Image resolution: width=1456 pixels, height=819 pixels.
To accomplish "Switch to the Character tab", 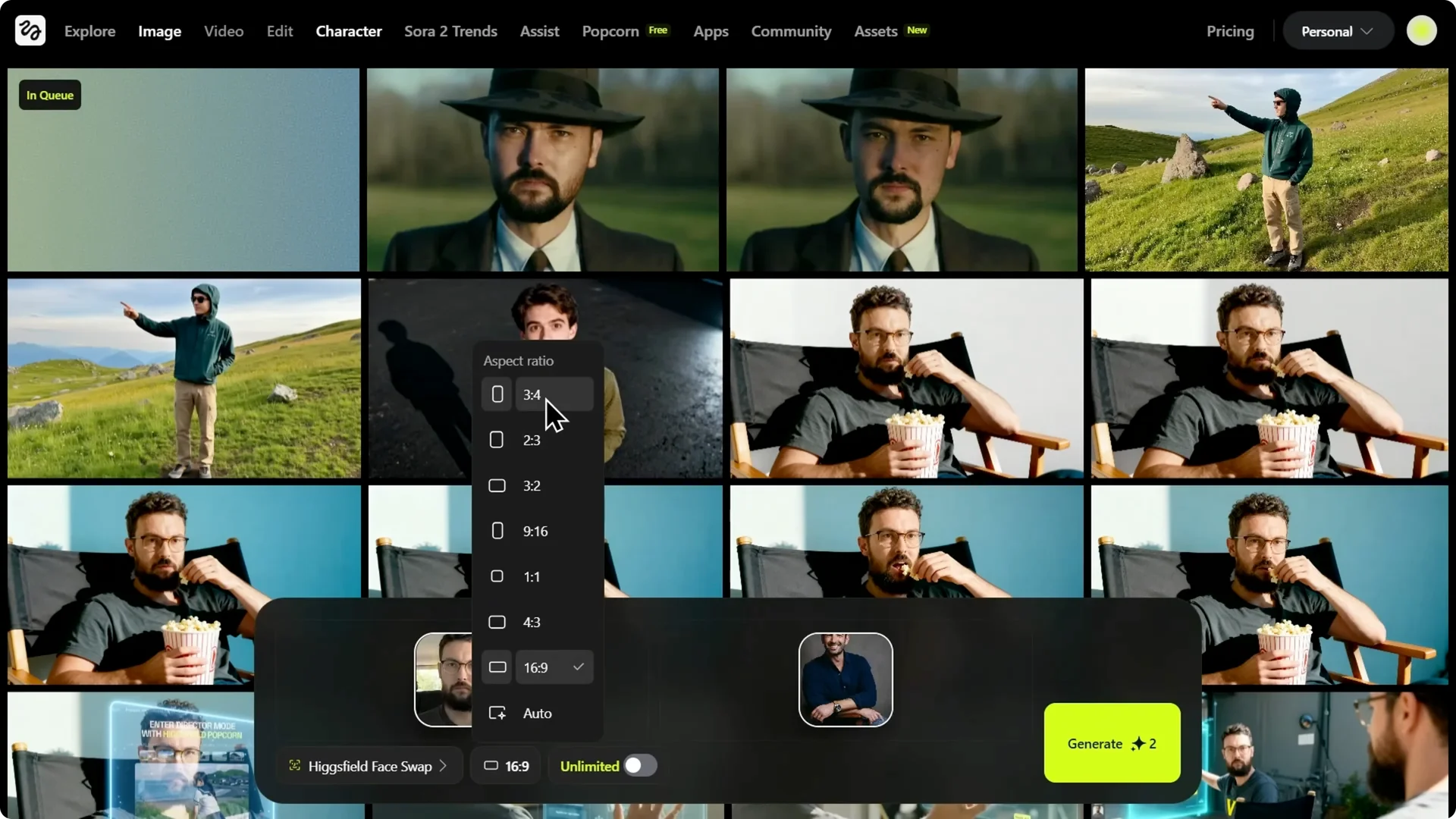I will click(x=349, y=31).
